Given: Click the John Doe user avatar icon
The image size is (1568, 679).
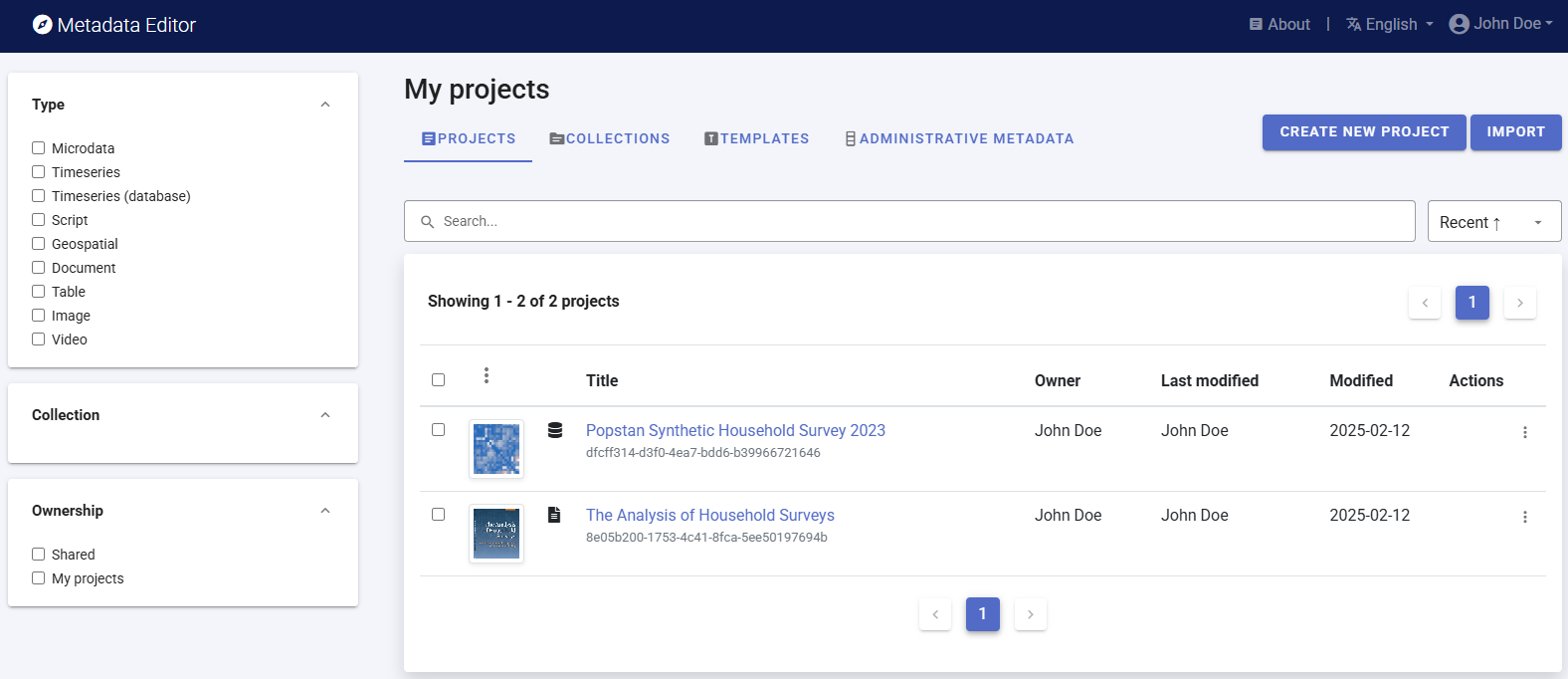Looking at the screenshot, I should tap(1459, 24).
